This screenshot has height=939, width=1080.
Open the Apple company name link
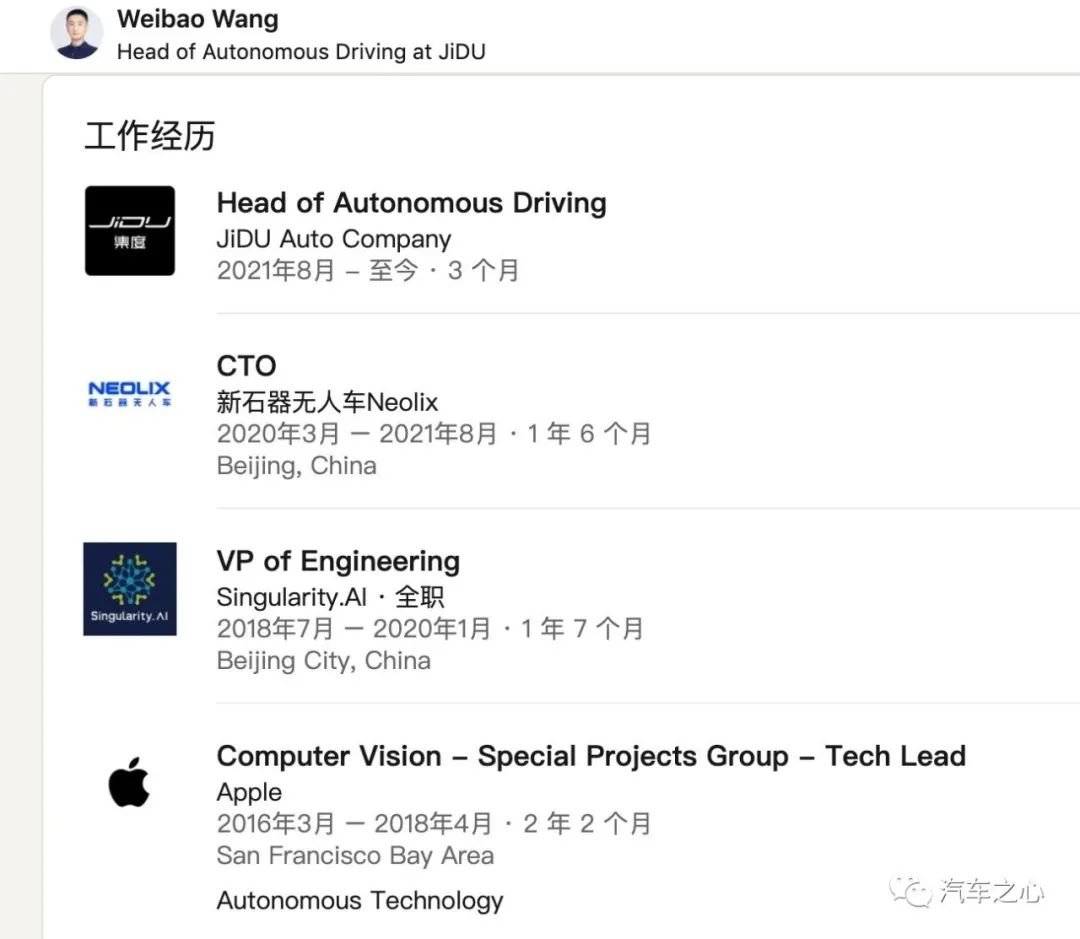pyautogui.click(x=249, y=792)
